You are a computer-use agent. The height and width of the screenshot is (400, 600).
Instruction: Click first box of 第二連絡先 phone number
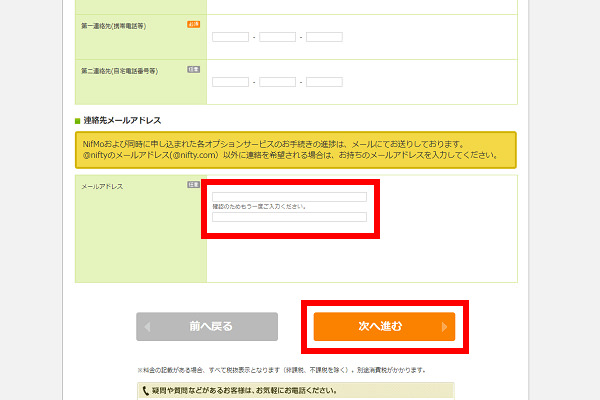click(230, 82)
